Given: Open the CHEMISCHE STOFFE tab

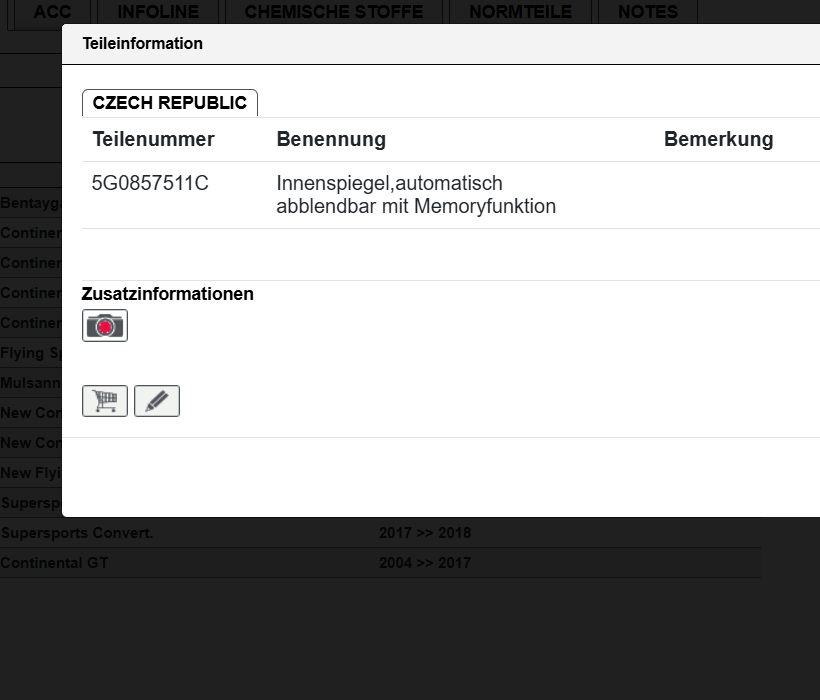Looking at the screenshot, I should tap(334, 12).
